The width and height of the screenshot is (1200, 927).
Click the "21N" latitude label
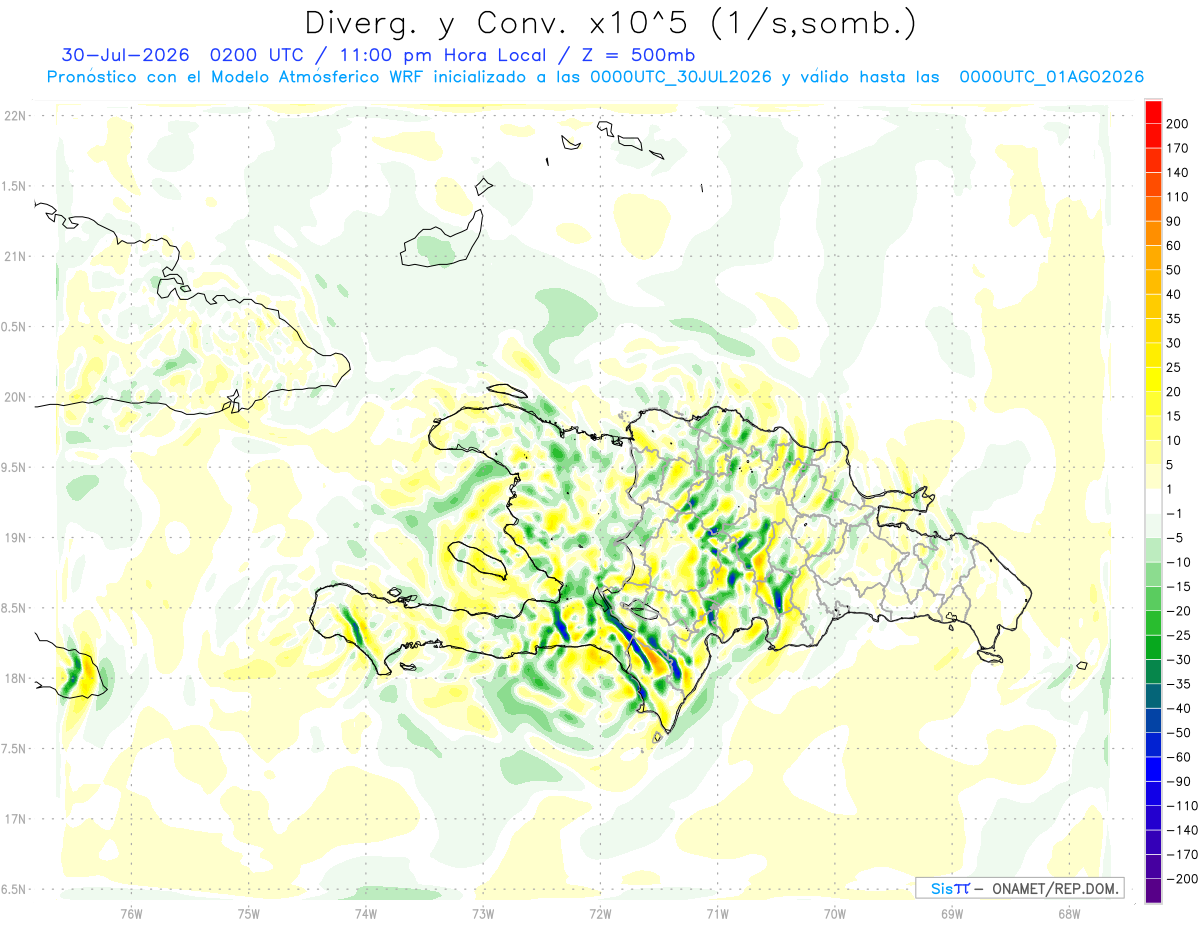point(14,256)
